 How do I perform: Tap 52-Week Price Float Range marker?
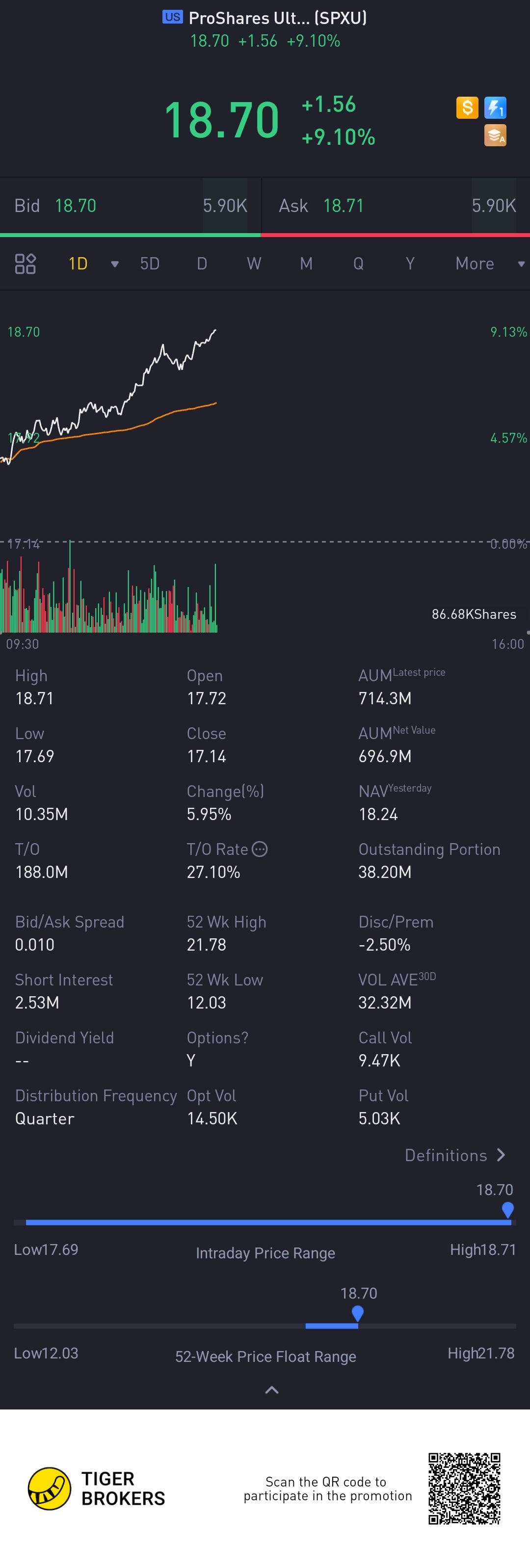pos(358,1314)
